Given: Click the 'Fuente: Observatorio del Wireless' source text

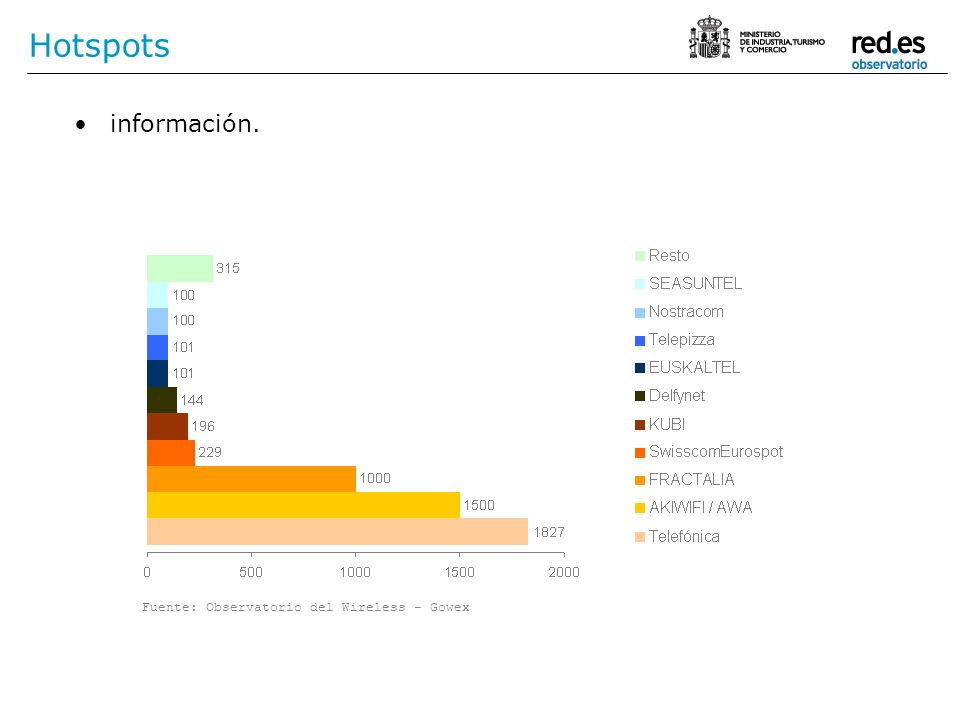Looking at the screenshot, I should point(306,607).
